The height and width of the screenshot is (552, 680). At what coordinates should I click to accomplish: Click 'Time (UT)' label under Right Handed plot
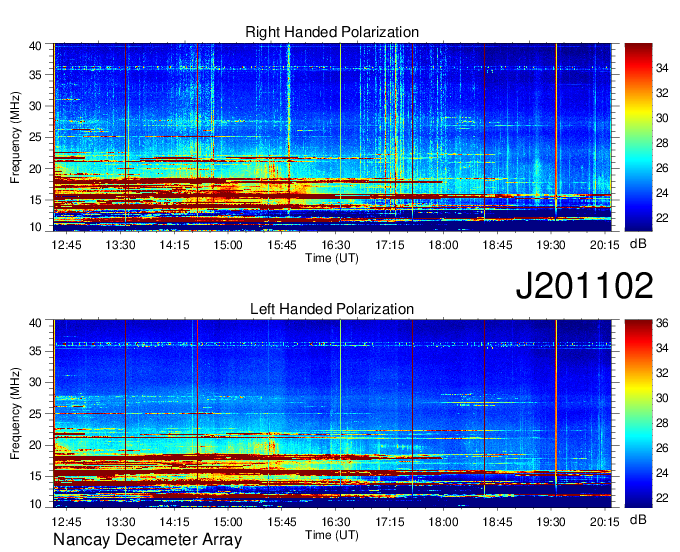coord(332,258)
